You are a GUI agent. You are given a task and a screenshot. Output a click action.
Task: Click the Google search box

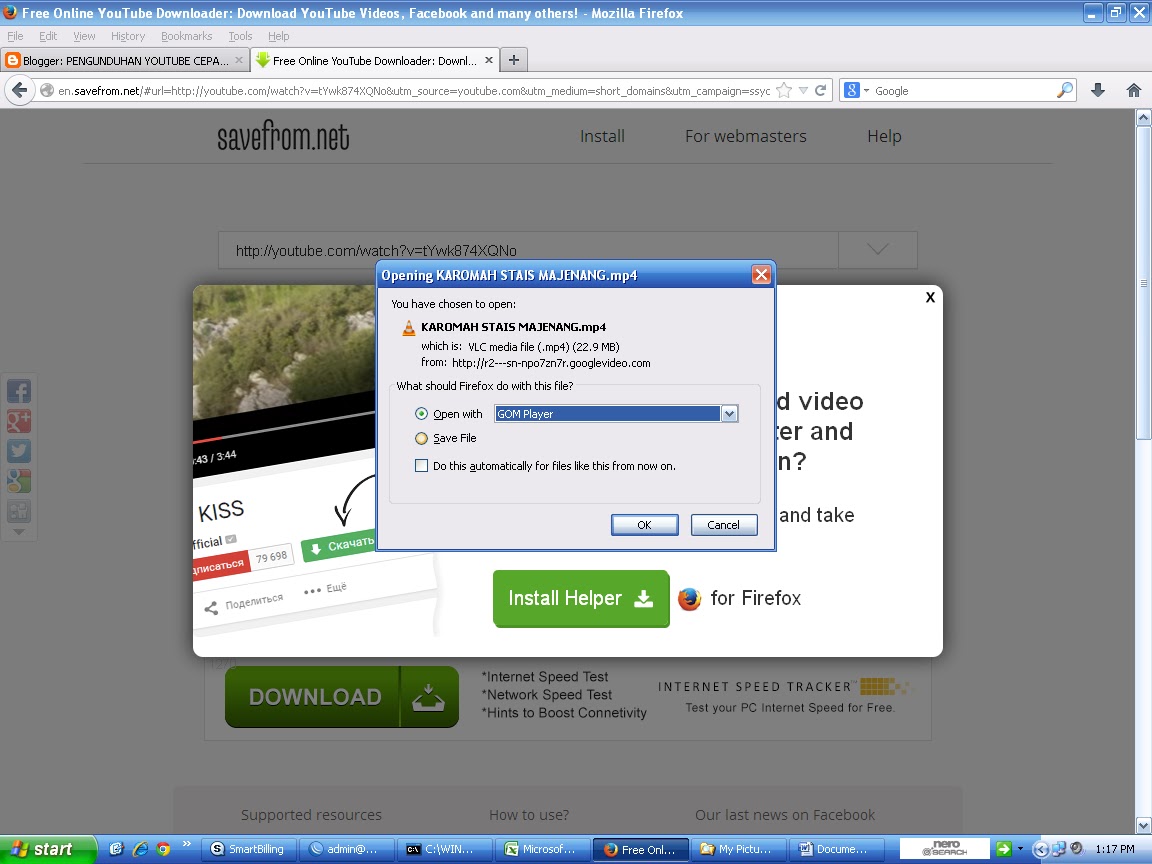964,90
